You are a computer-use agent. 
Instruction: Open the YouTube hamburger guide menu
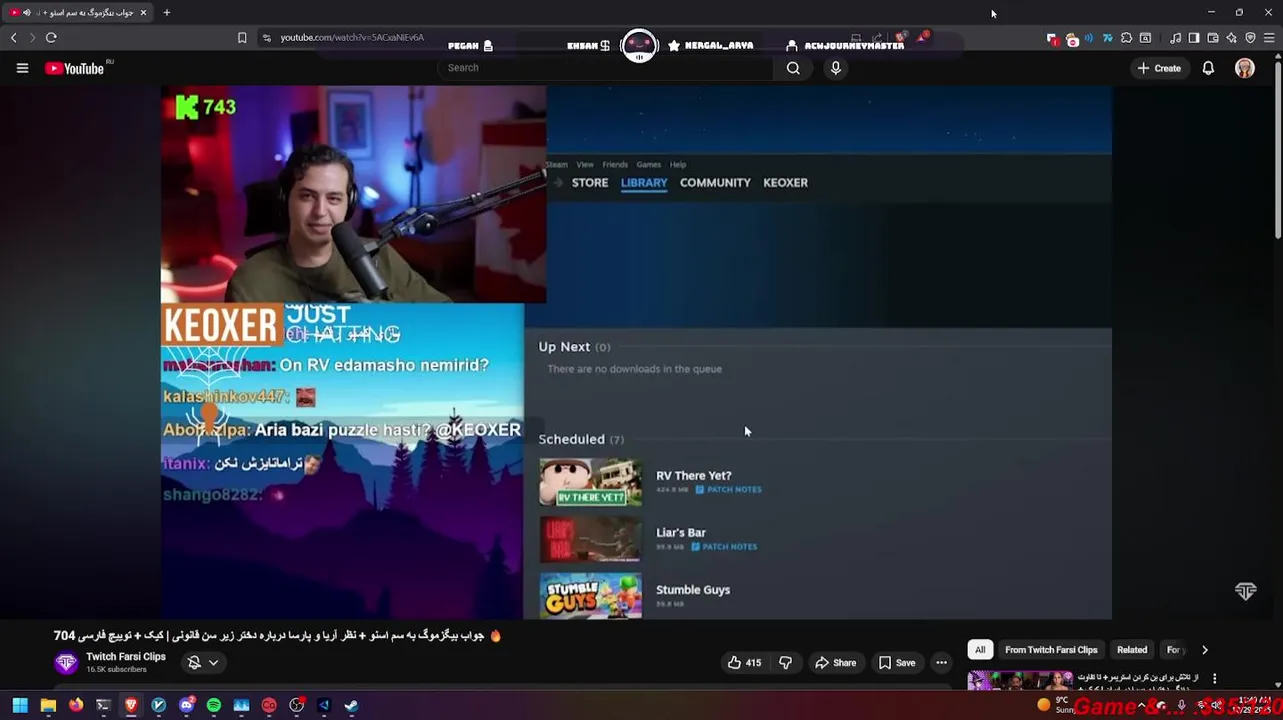point(22,68)
